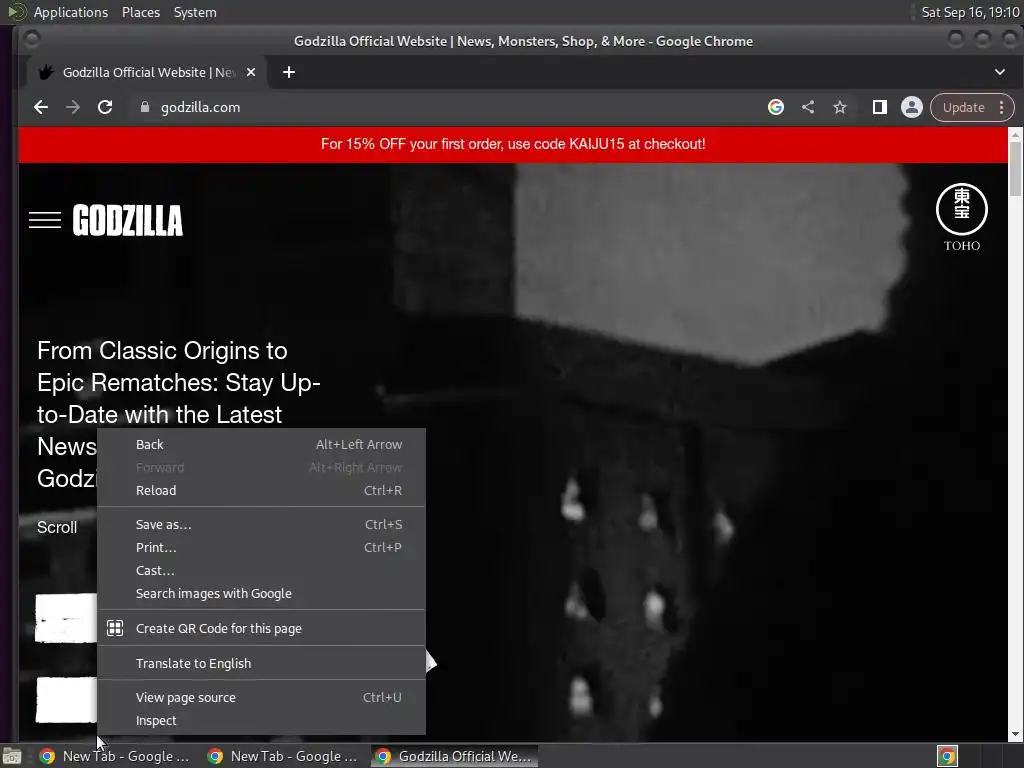
Task: Click the show desktop icon in bottom panel
Action: pyautogui.click(x=12, y=756)
